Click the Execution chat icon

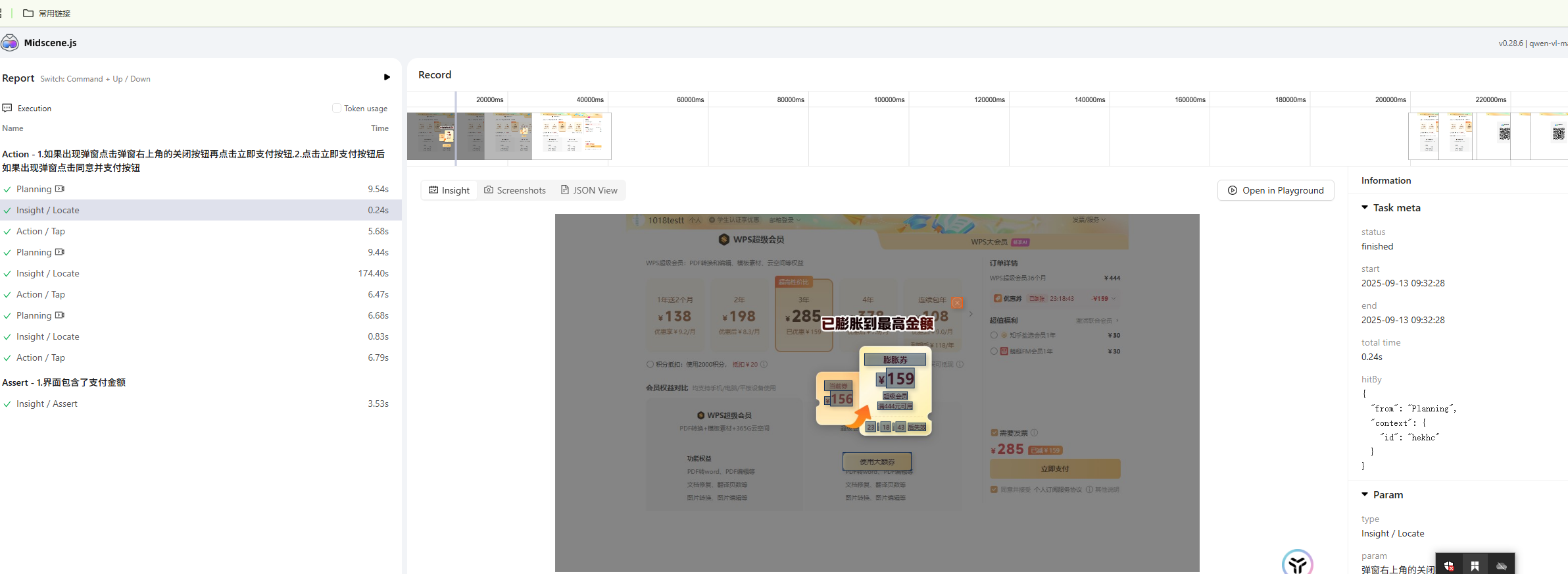tap(7, 108)
